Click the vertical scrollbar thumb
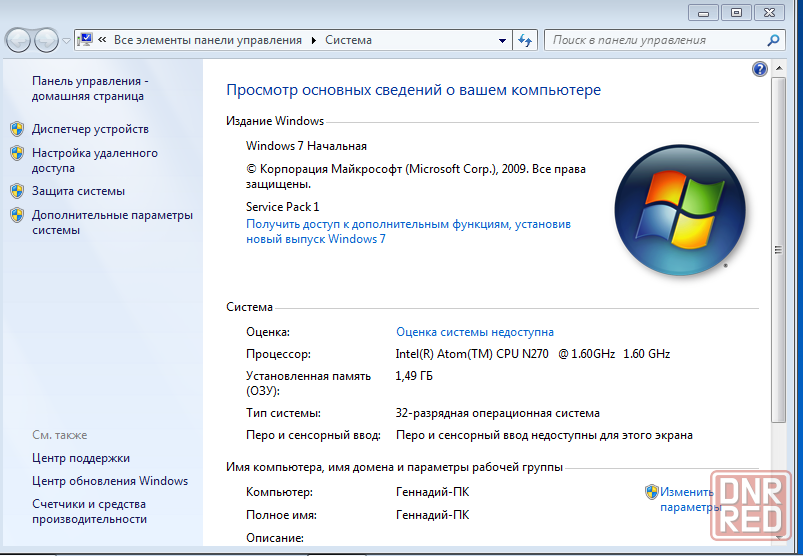803x556 pixels. point(778,250)
